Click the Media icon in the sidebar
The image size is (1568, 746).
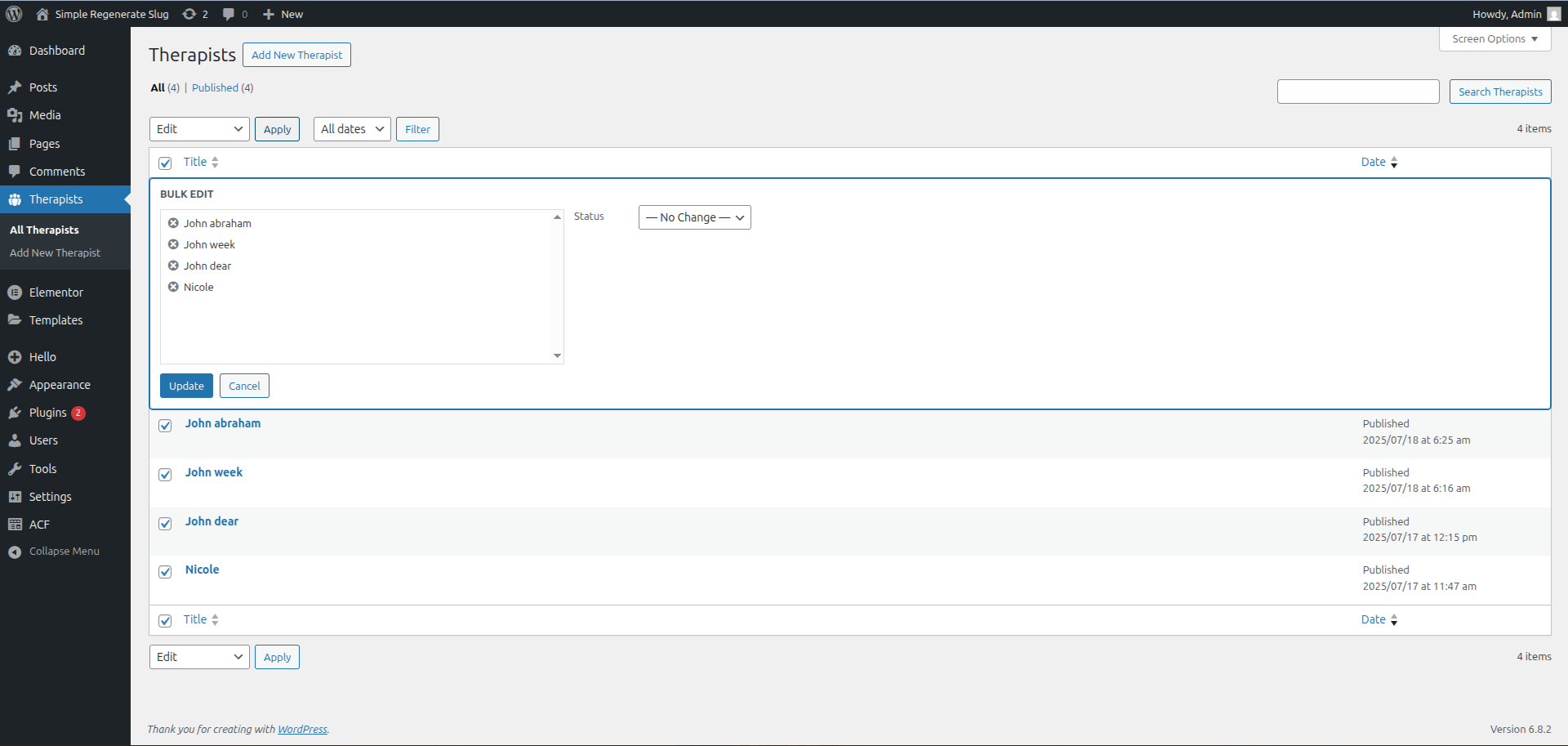tap(15, 115)
